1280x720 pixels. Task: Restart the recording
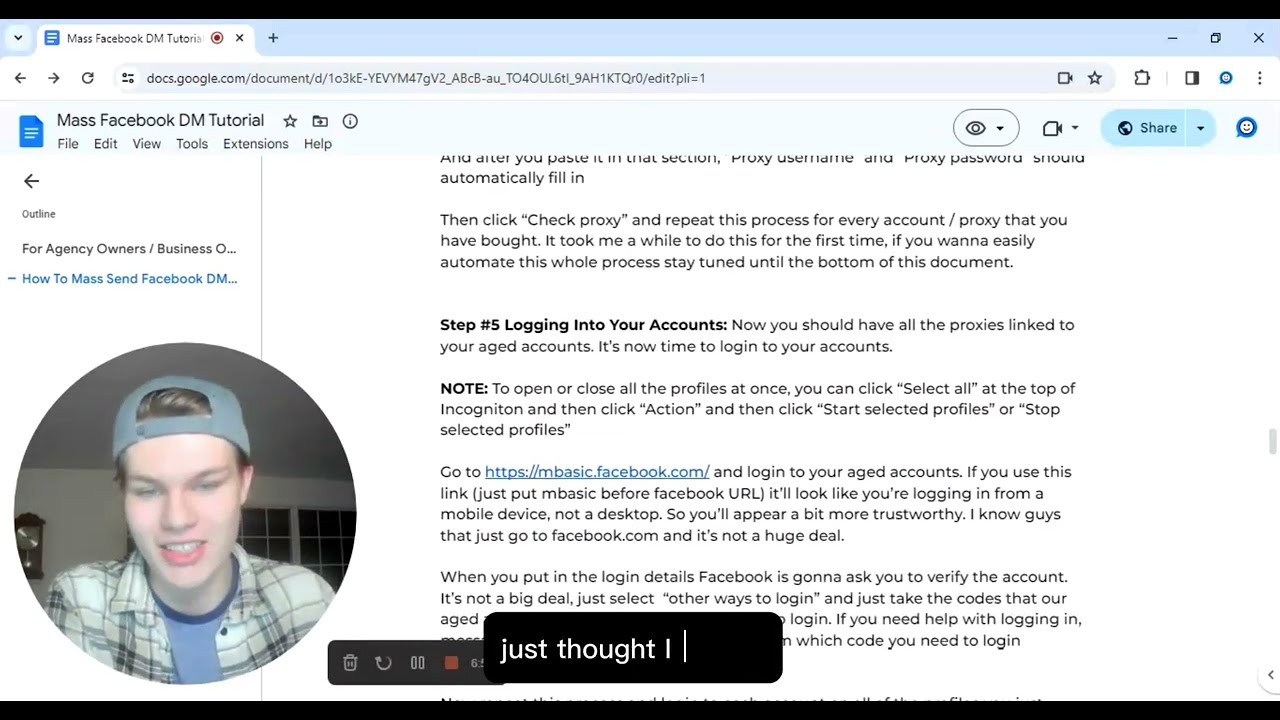(383, 663)
